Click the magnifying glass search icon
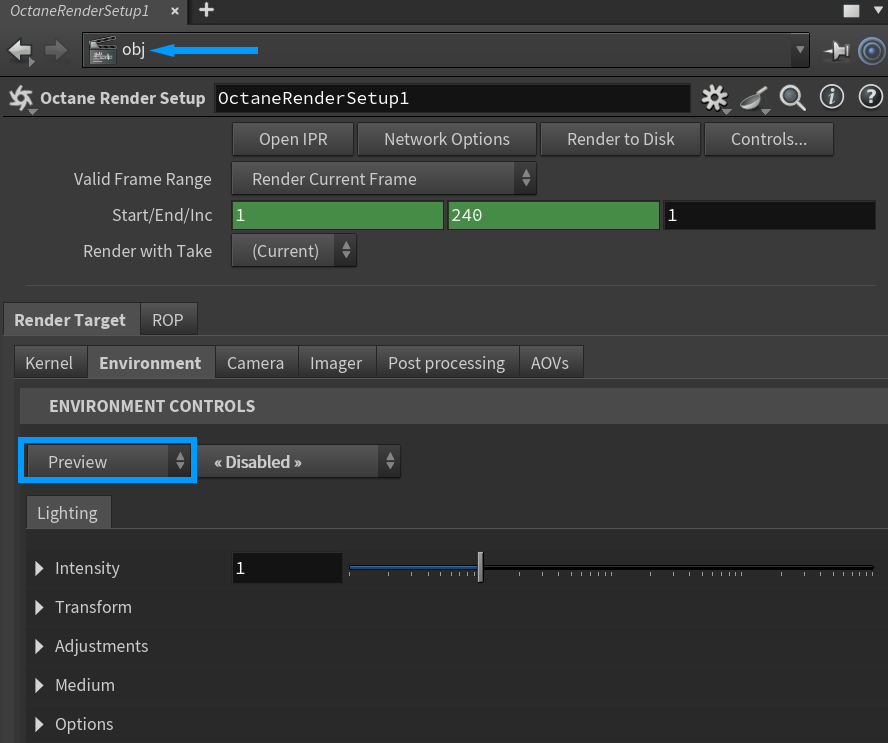 point(793,97)
